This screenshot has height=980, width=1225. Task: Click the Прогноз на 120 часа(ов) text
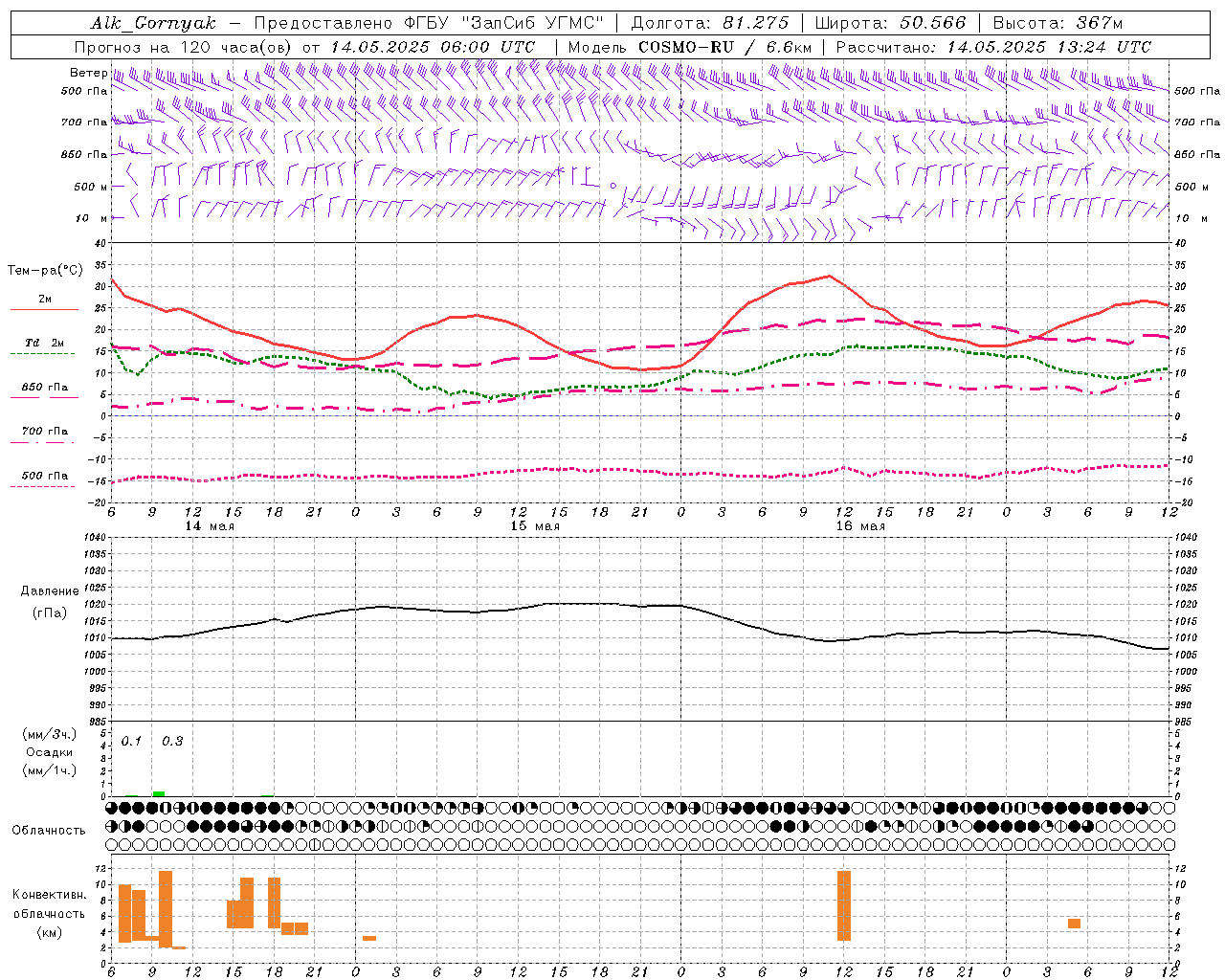click(184, 47)
